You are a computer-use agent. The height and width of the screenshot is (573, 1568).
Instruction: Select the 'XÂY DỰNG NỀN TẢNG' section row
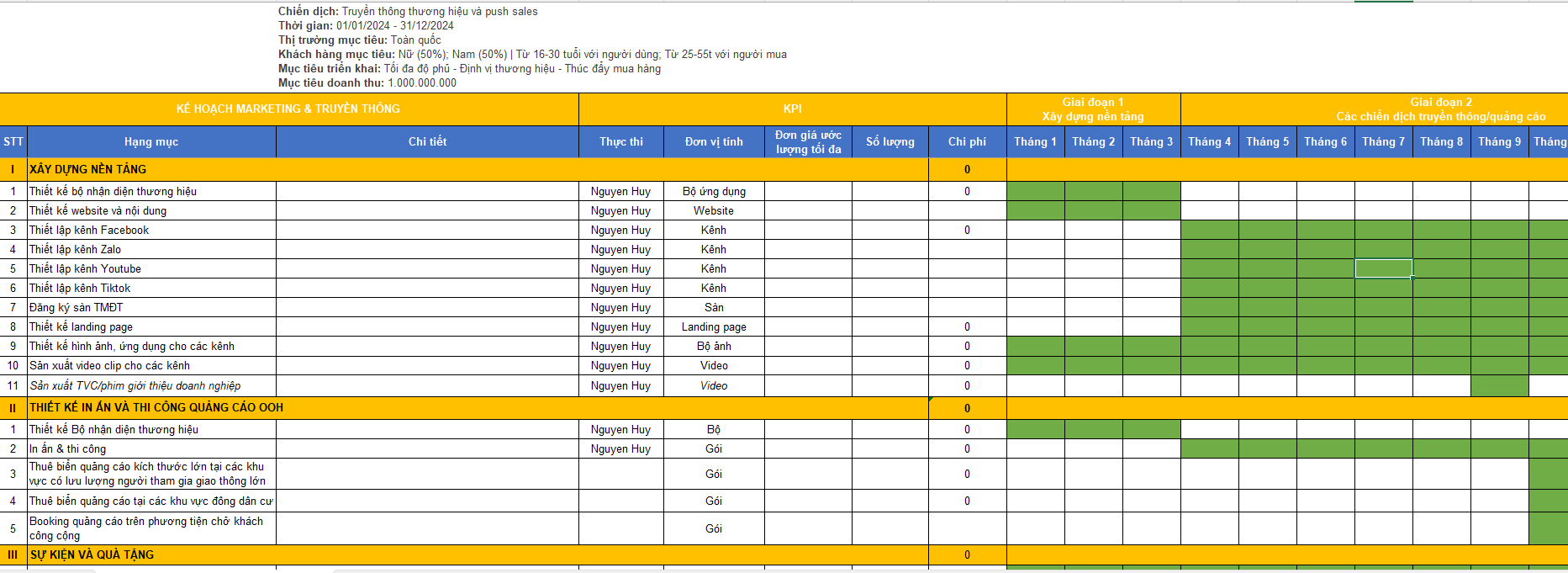click(88, 169)
